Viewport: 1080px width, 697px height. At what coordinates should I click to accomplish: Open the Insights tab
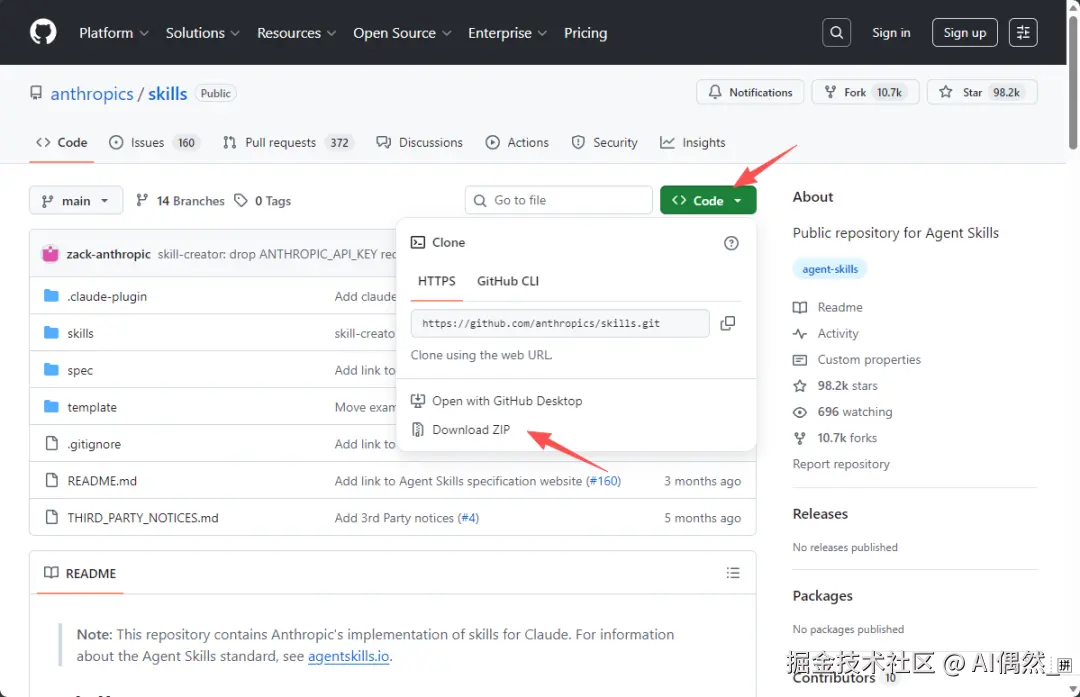(x=693, y=143)
